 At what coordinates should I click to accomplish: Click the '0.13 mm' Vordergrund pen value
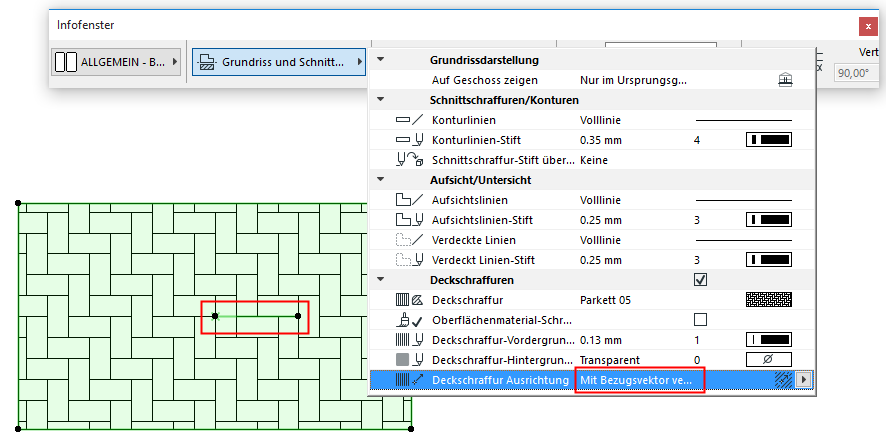point(601,340)
